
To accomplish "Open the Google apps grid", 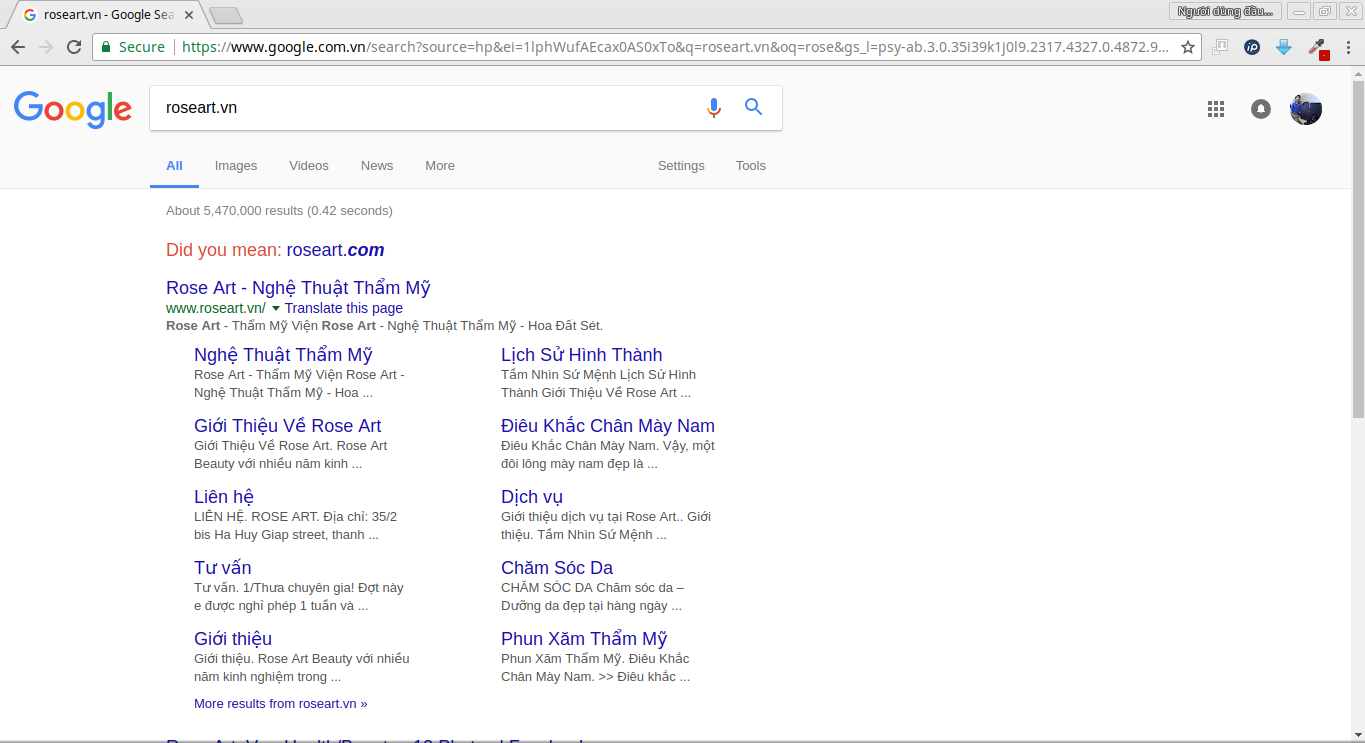I will pyautogui.click(x=1216, y=109).
